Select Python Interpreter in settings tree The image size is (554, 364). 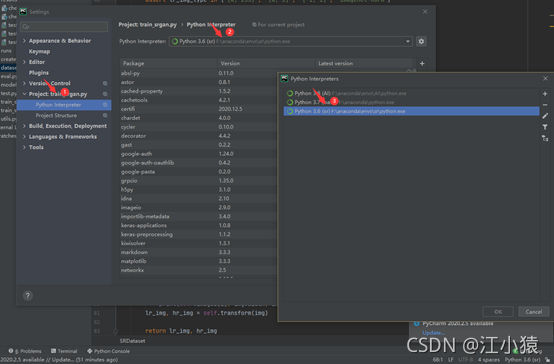[x=64, y=105]
